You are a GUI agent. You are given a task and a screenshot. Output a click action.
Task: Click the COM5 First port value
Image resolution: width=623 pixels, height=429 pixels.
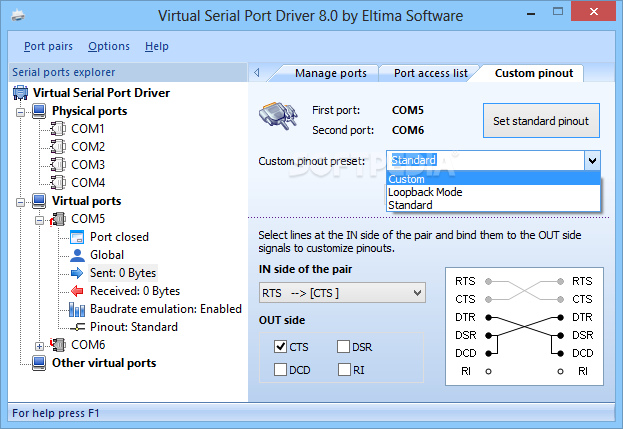(408, 110)
